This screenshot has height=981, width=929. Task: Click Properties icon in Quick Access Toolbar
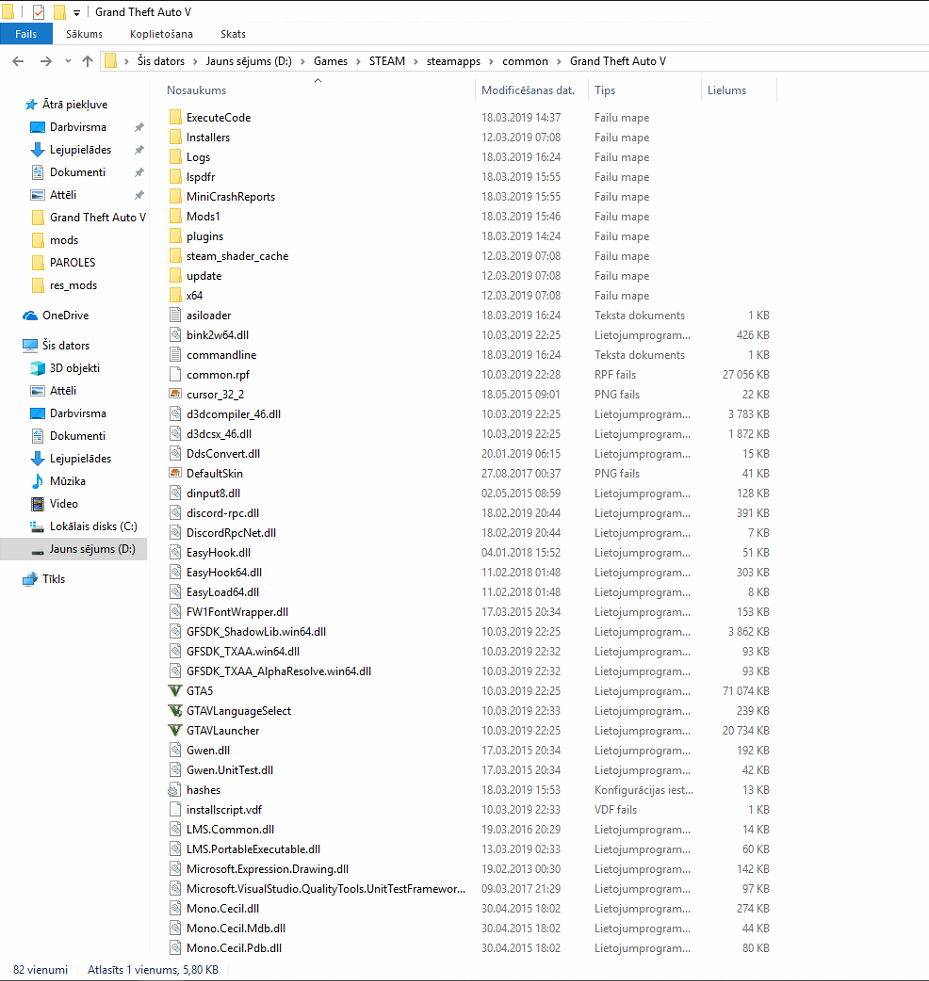[x=39, y=12]
